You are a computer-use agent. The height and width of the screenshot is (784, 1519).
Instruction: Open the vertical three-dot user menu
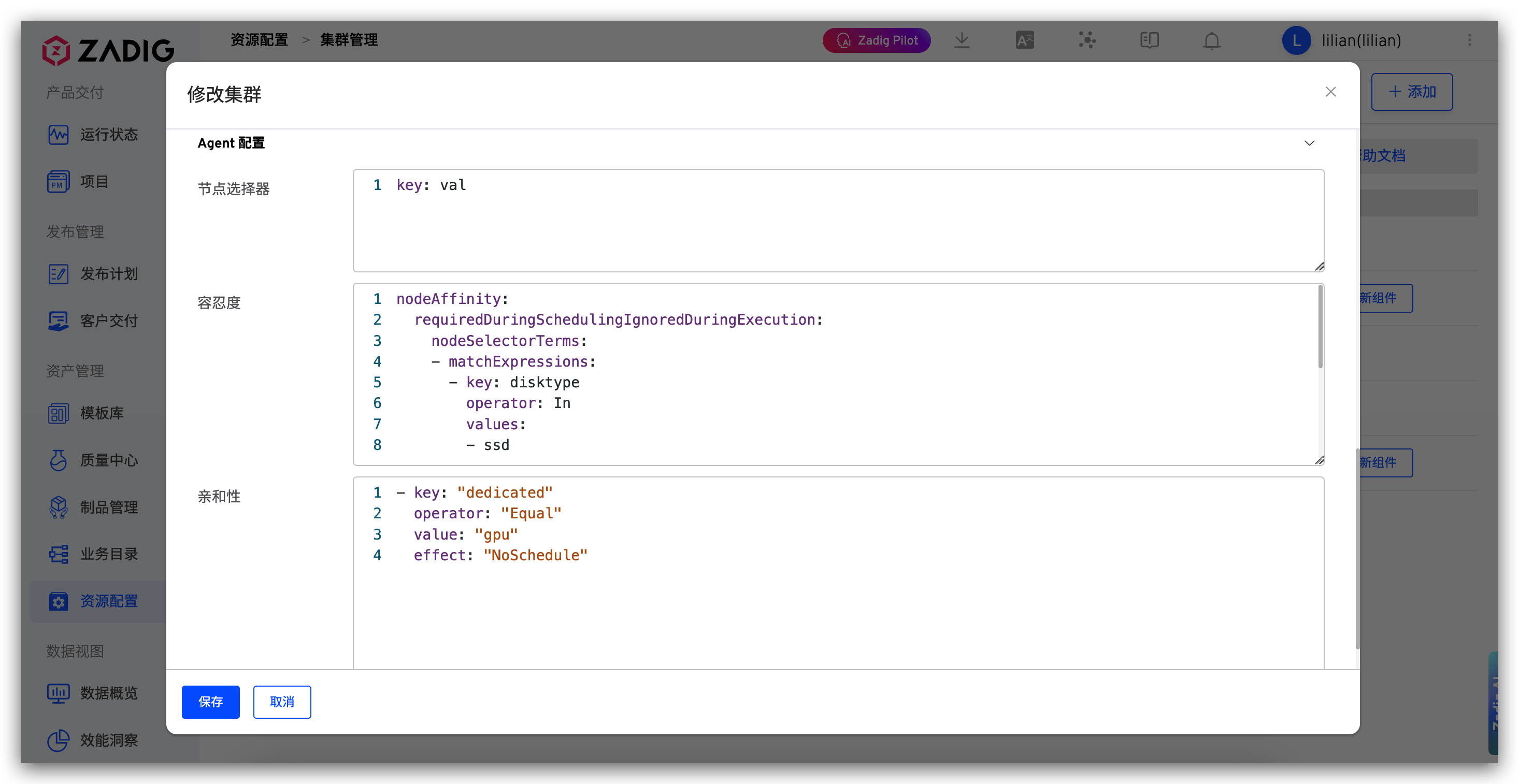1469,40
